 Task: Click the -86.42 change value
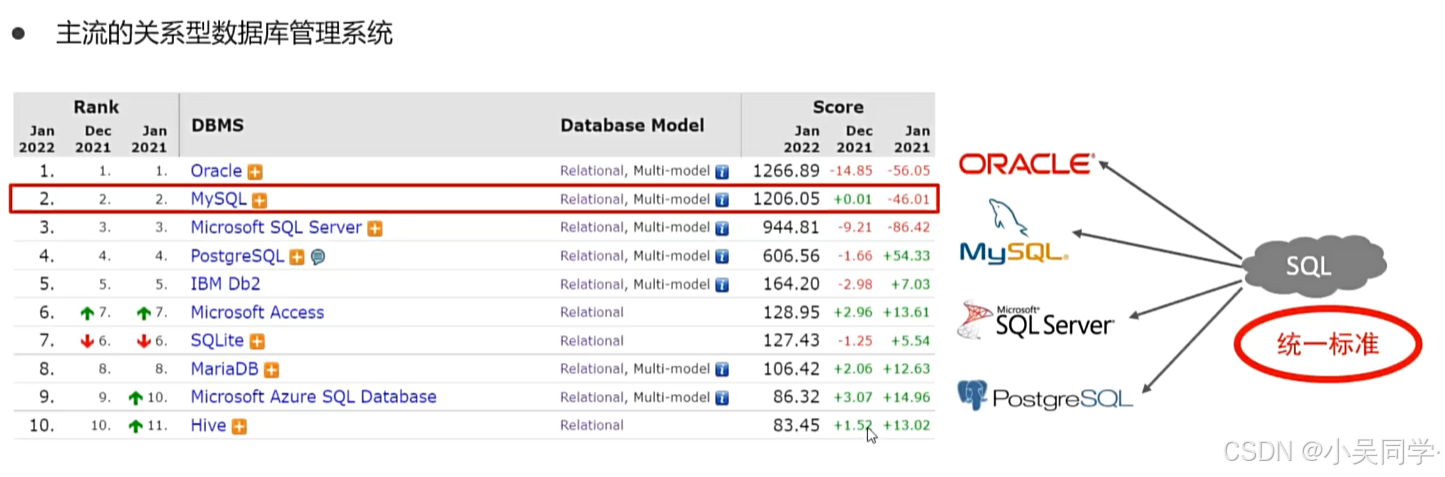908,228
